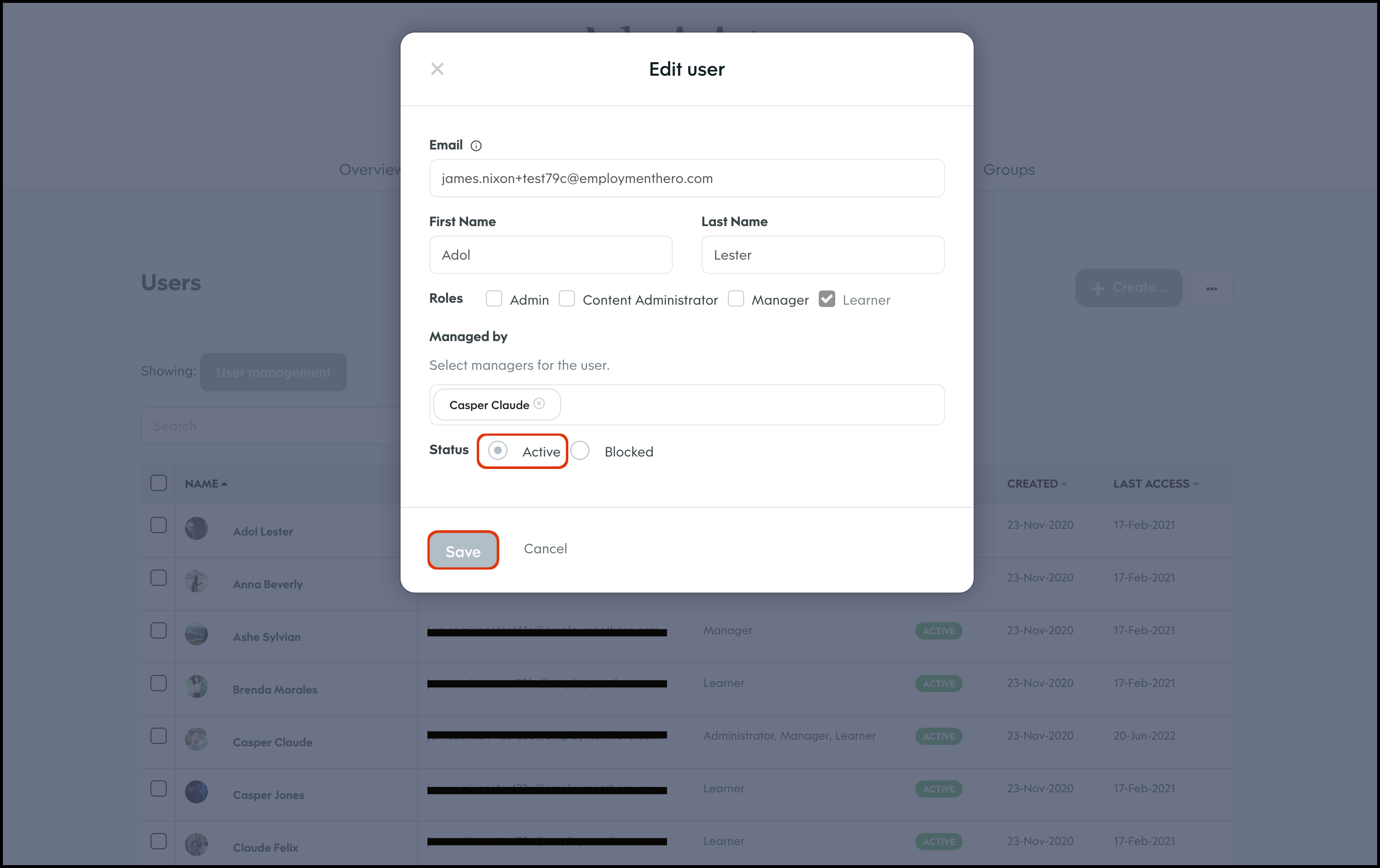Viewport: 1380px width, 868px height.
Task: Open the Claude Felix user name
Action: tap(265, 848)
